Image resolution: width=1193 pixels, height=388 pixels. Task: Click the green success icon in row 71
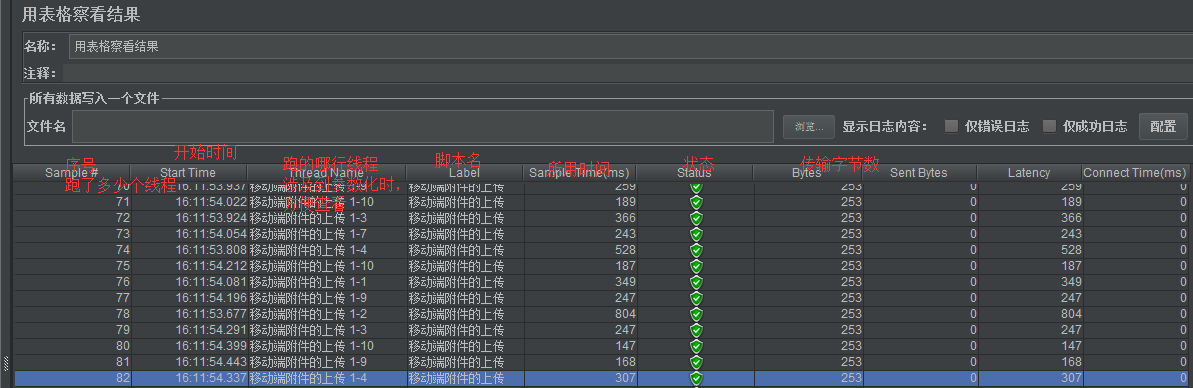point(695,202)
